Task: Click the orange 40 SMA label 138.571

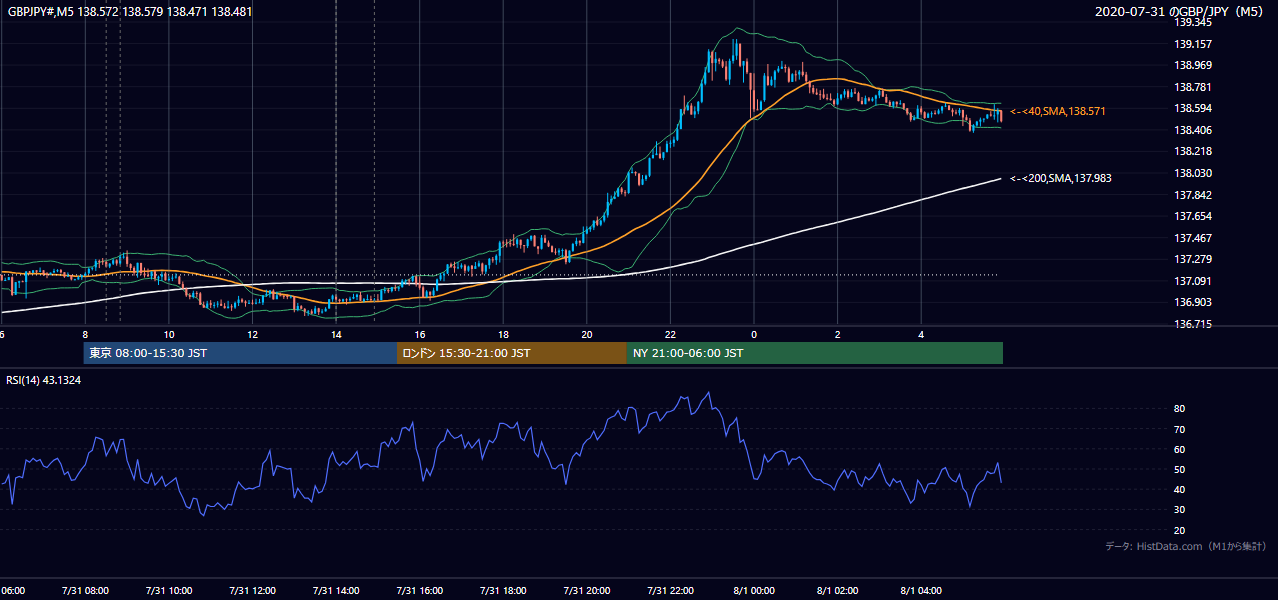Action: 1058,111
